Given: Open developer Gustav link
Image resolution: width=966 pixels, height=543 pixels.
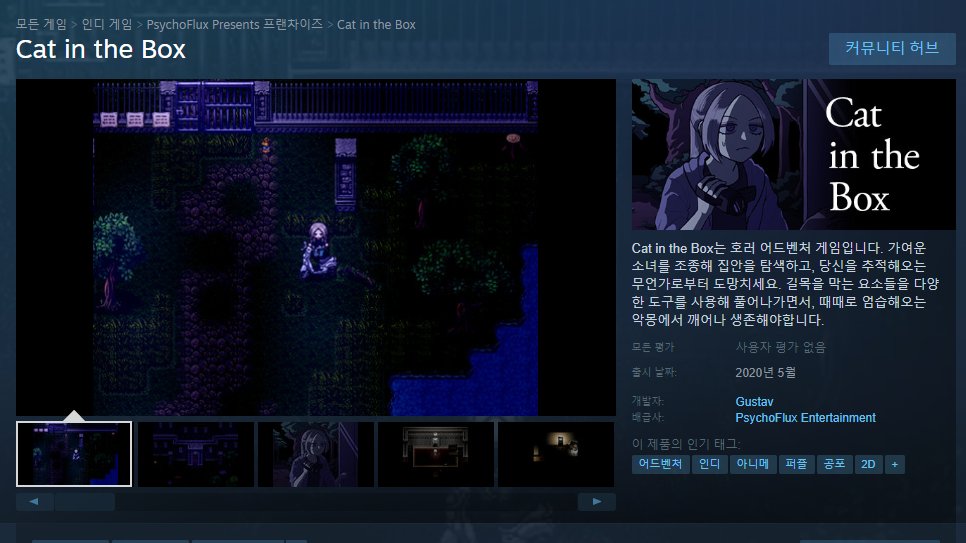Looking at the screenshot, I should 754,401.
